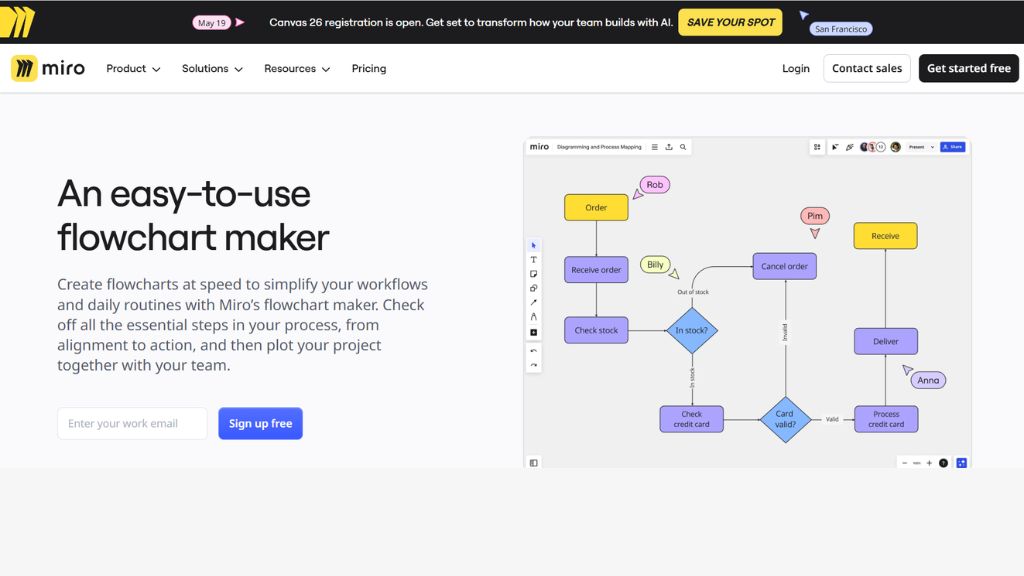
Task: Click the Anna cursor label
Action: 928,380
